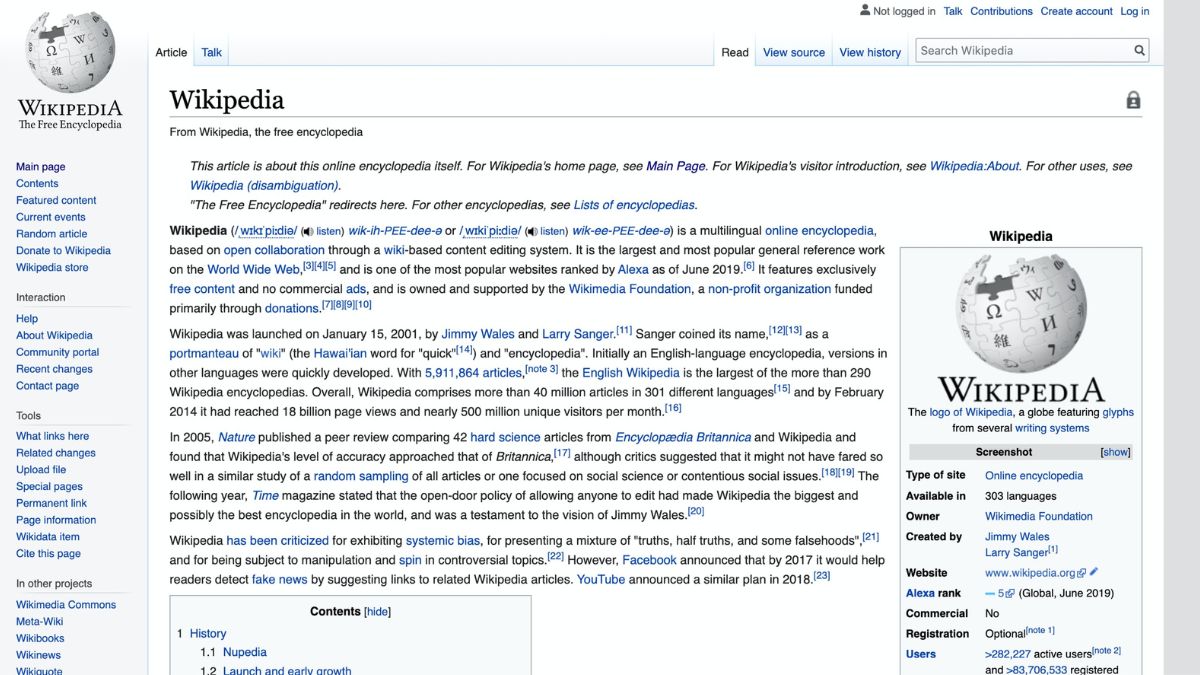Click Create account link
This screenshot has width=1200, height=675.
(x=1076, y=11)
